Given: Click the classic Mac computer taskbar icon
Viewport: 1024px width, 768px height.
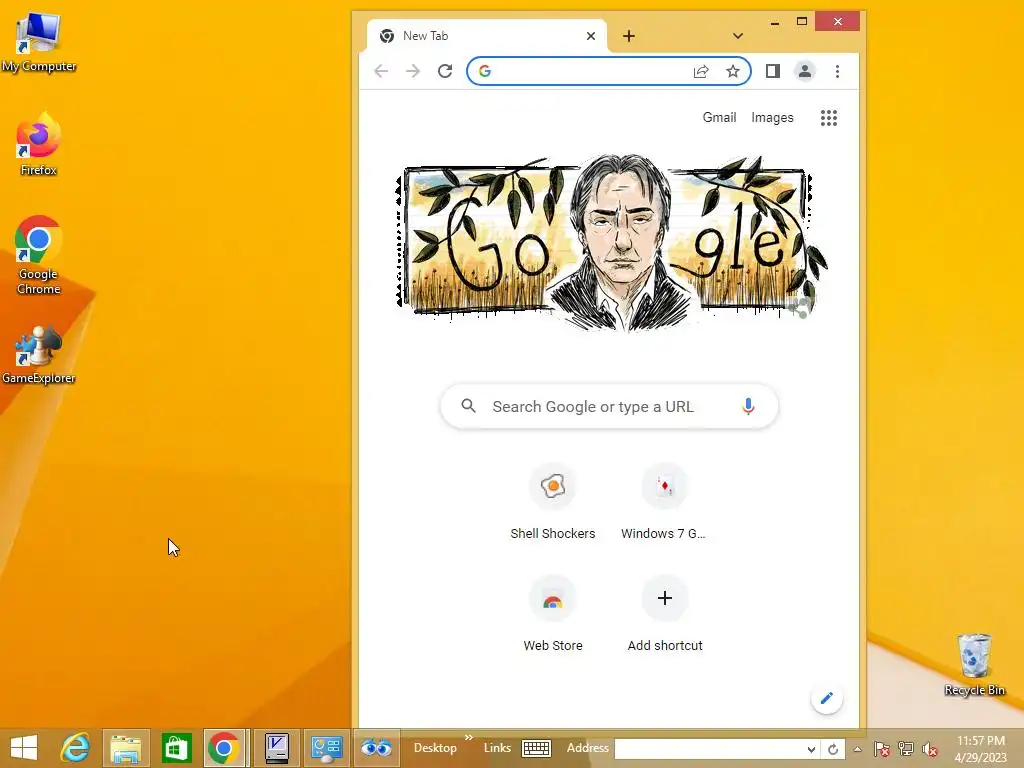Looking at the screenshot, I should 277,748.
